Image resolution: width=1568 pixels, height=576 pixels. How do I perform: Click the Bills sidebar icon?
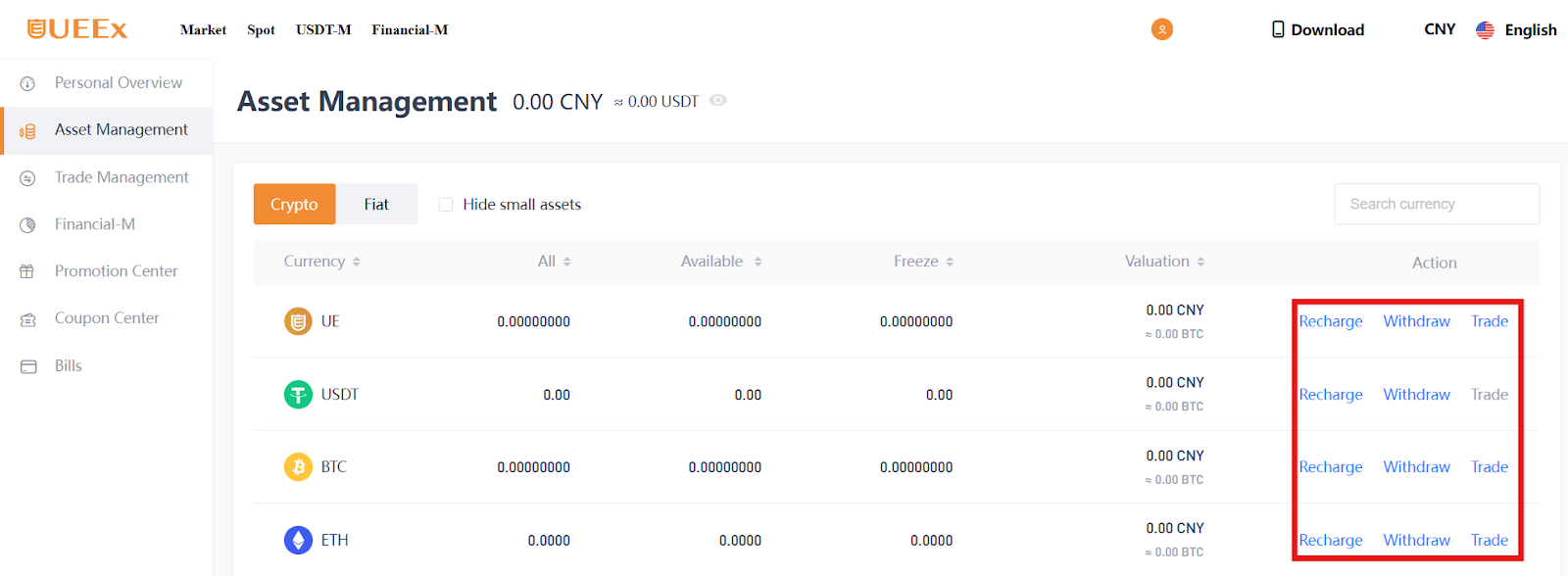pyautogui.click(x=28, y=366)
